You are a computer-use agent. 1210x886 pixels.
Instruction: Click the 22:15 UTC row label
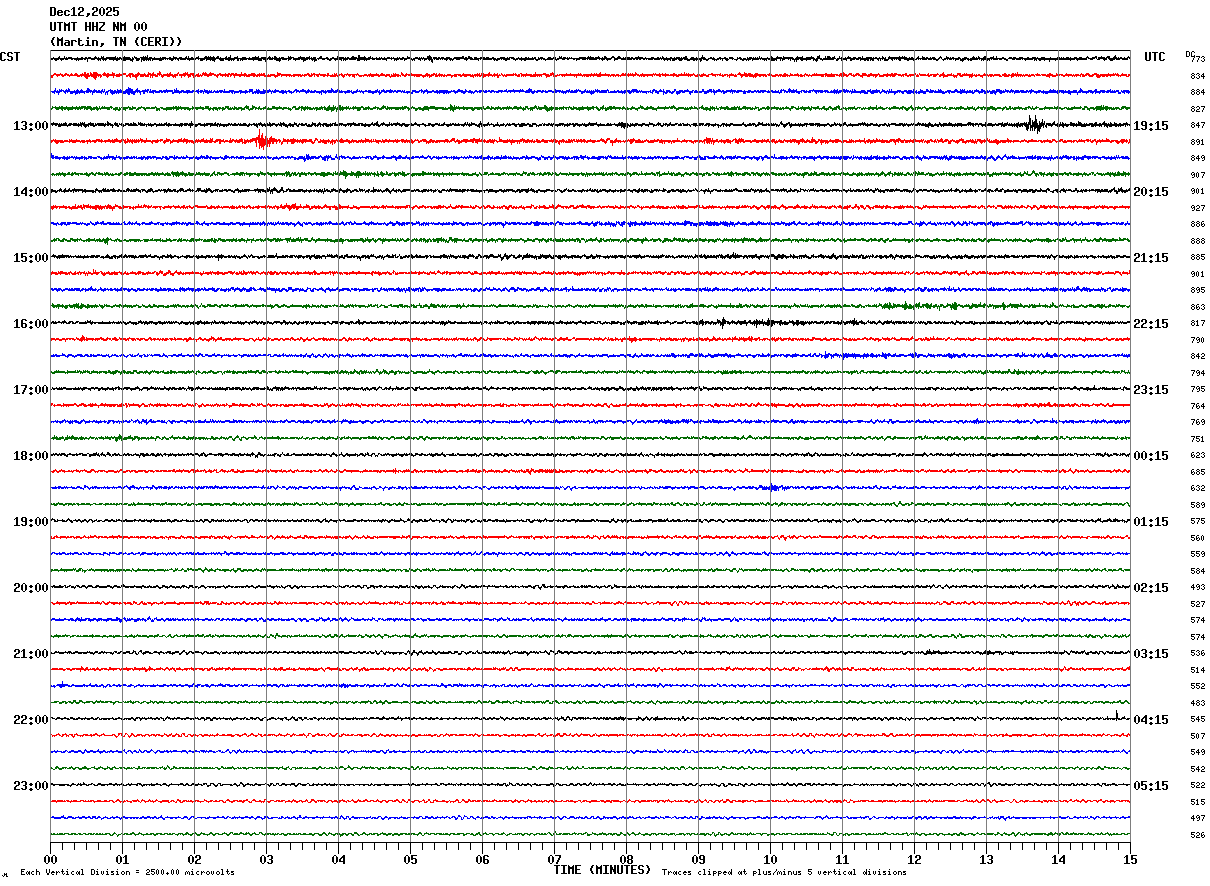1150,324
